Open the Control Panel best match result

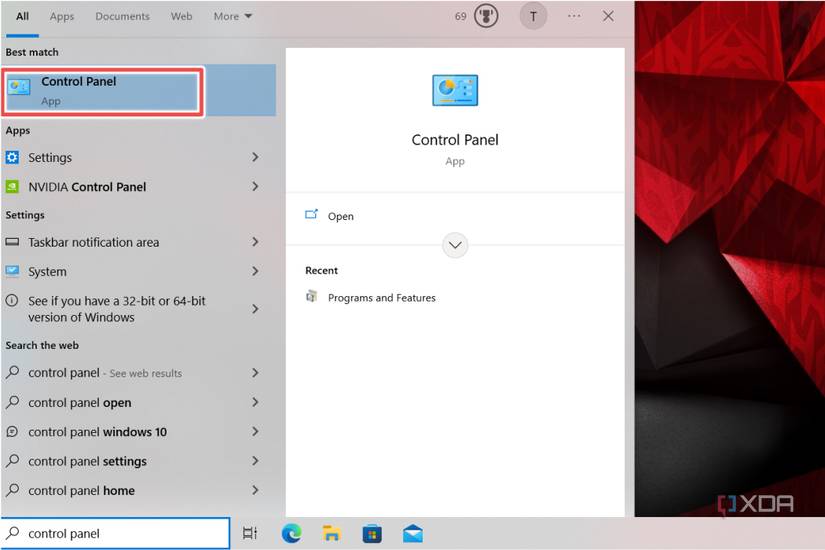[x=138, y=91]
